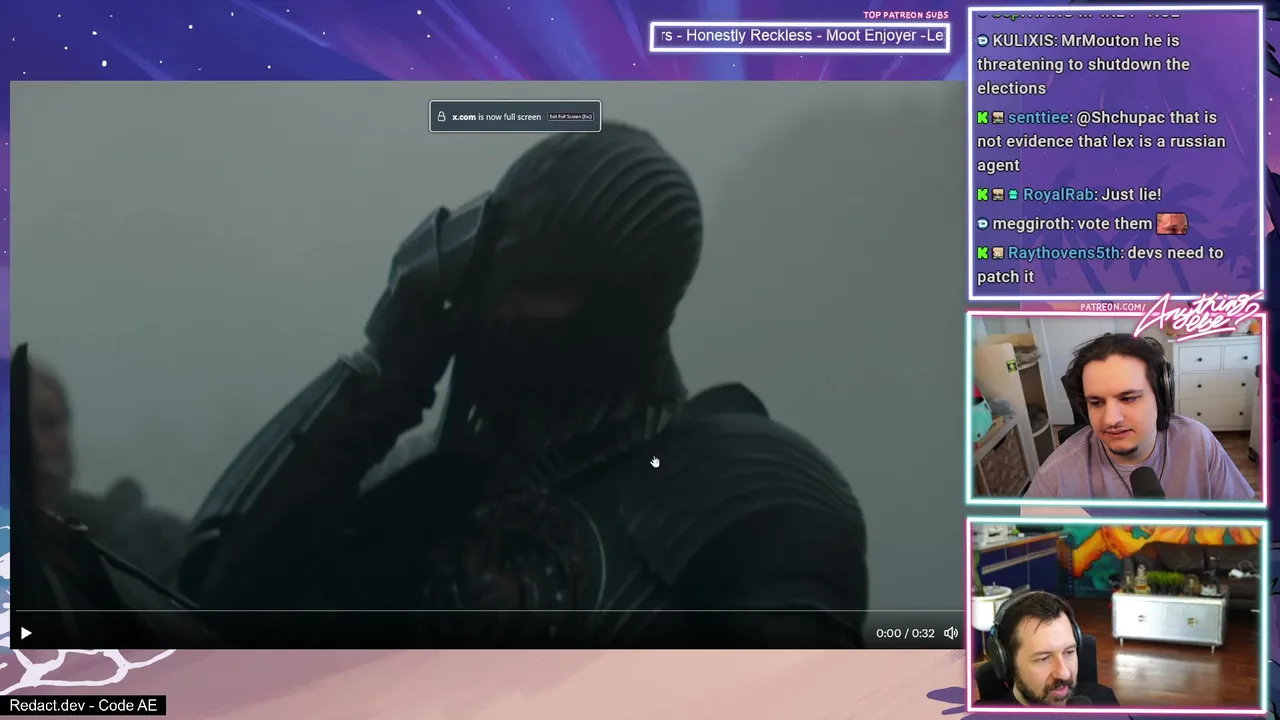The height and width of the screenshot is (720, 1280).
Task: Mute the video using the speaker icon
Action: 951,633
